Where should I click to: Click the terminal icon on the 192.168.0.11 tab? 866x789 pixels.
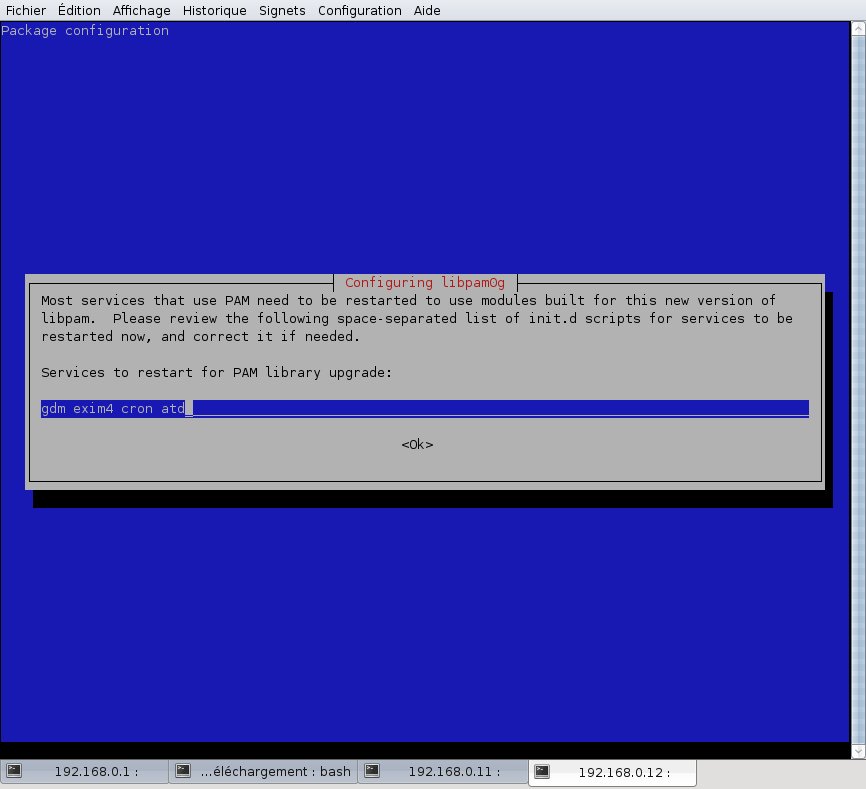(x=371, y=771)
